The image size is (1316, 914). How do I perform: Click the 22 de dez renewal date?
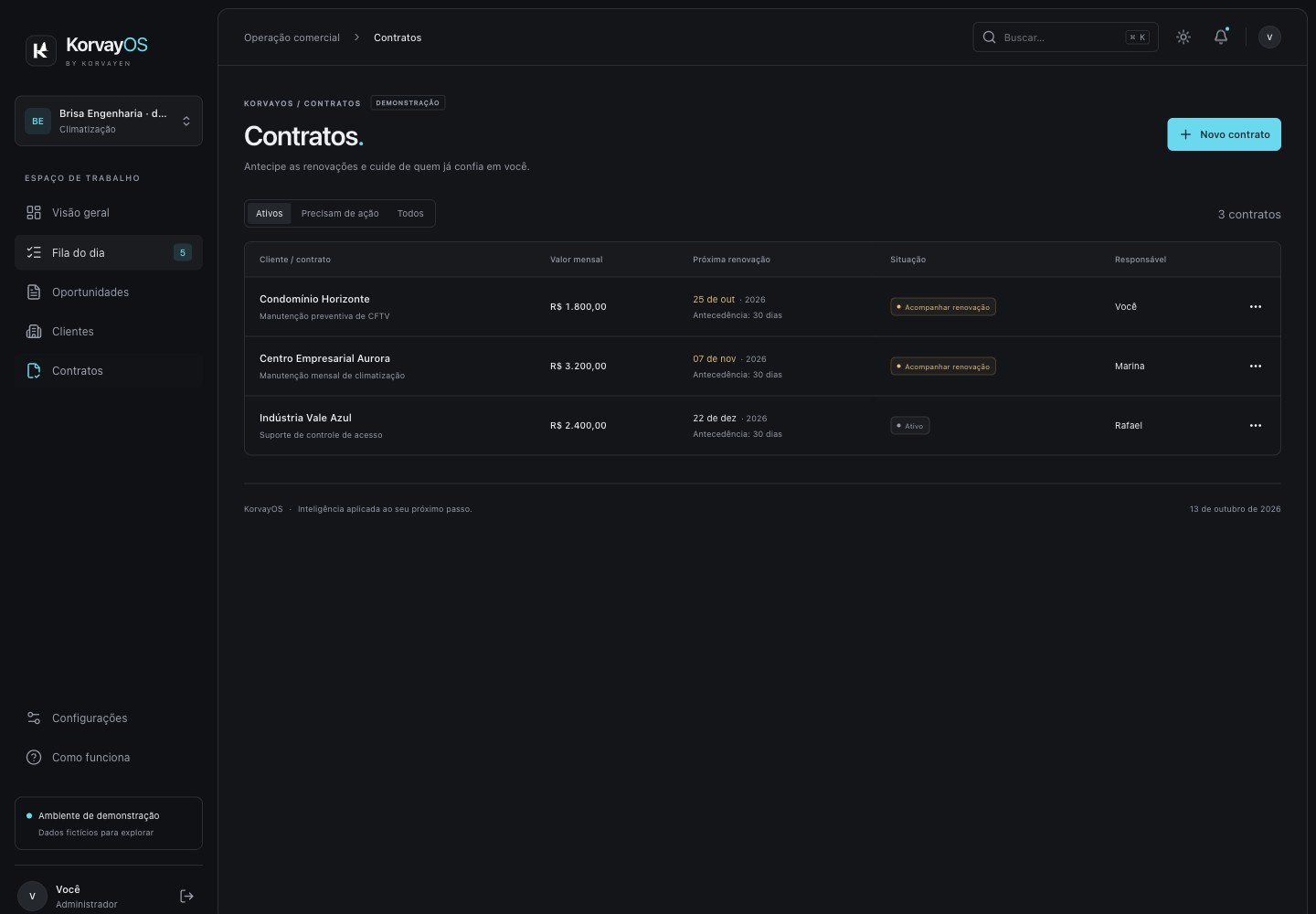tap(715, 418)
